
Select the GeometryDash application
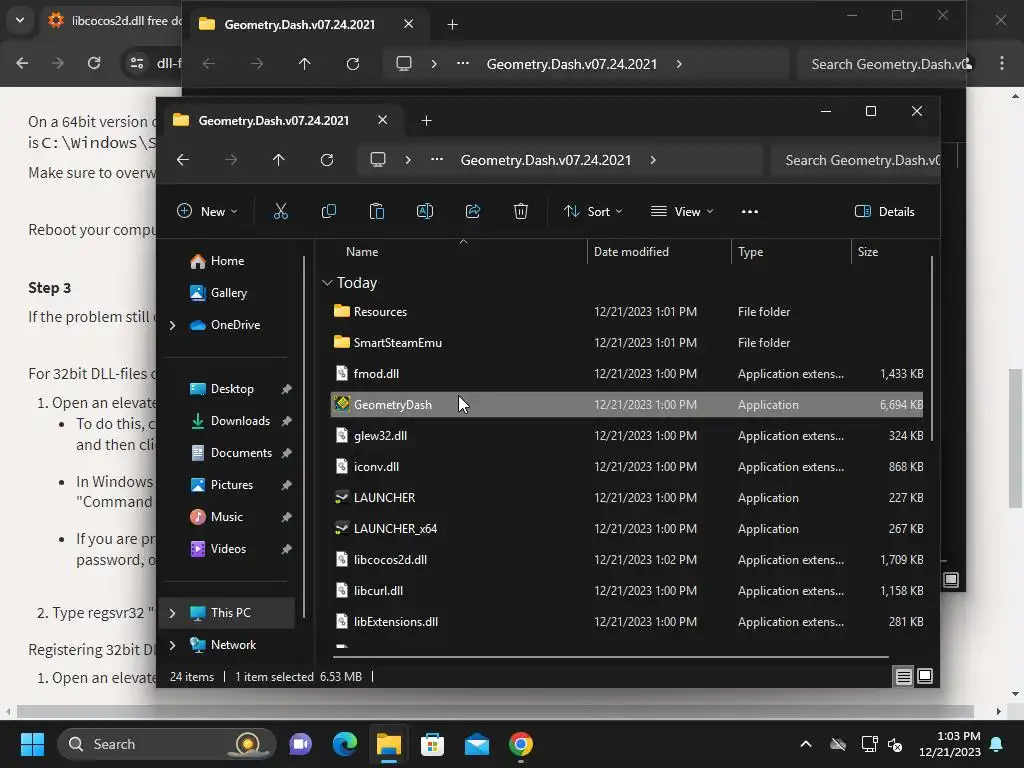627,405
